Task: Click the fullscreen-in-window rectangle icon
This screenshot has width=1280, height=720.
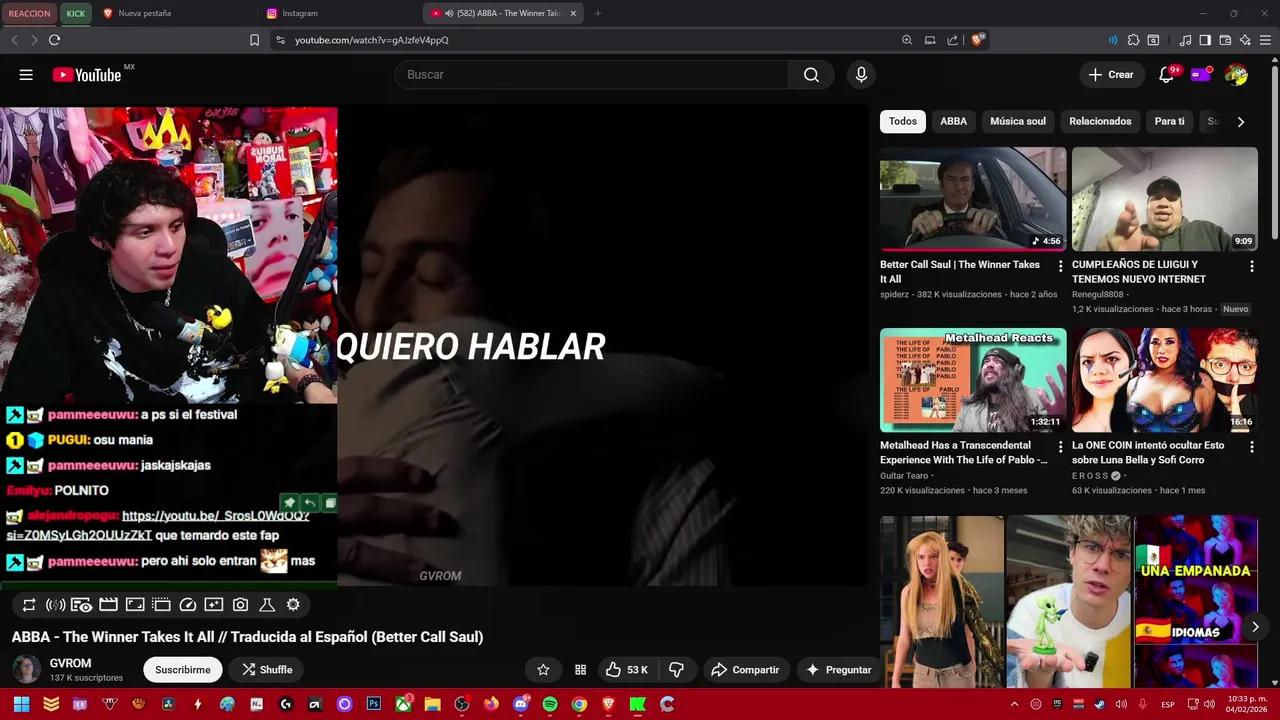Action: pos(135,605)
